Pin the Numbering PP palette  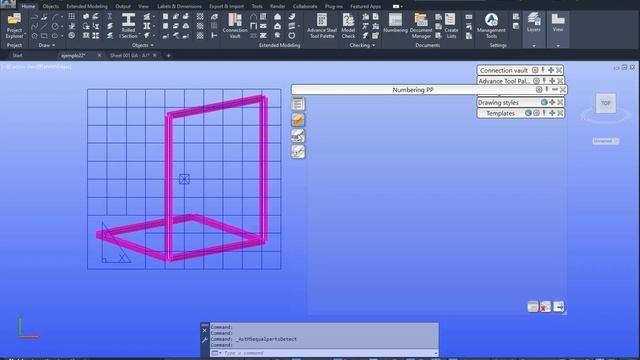point(547,89)
